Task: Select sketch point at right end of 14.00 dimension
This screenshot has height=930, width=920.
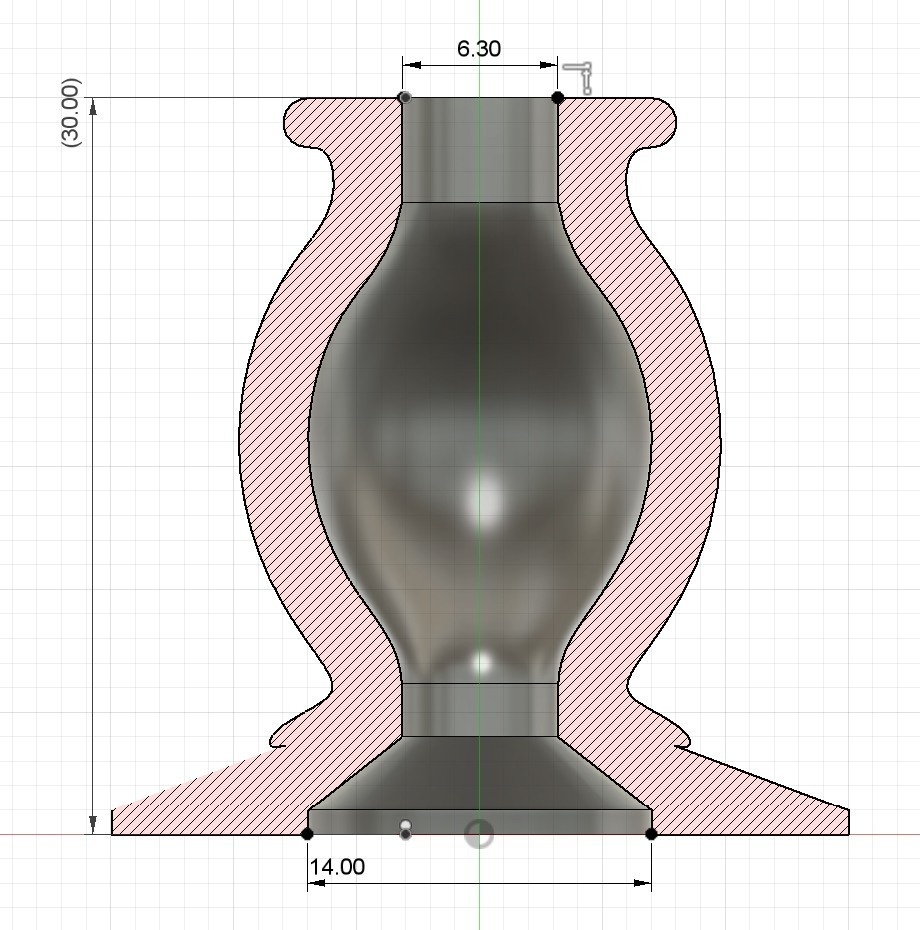Action: pyautogui.click(x=651, y=834)
